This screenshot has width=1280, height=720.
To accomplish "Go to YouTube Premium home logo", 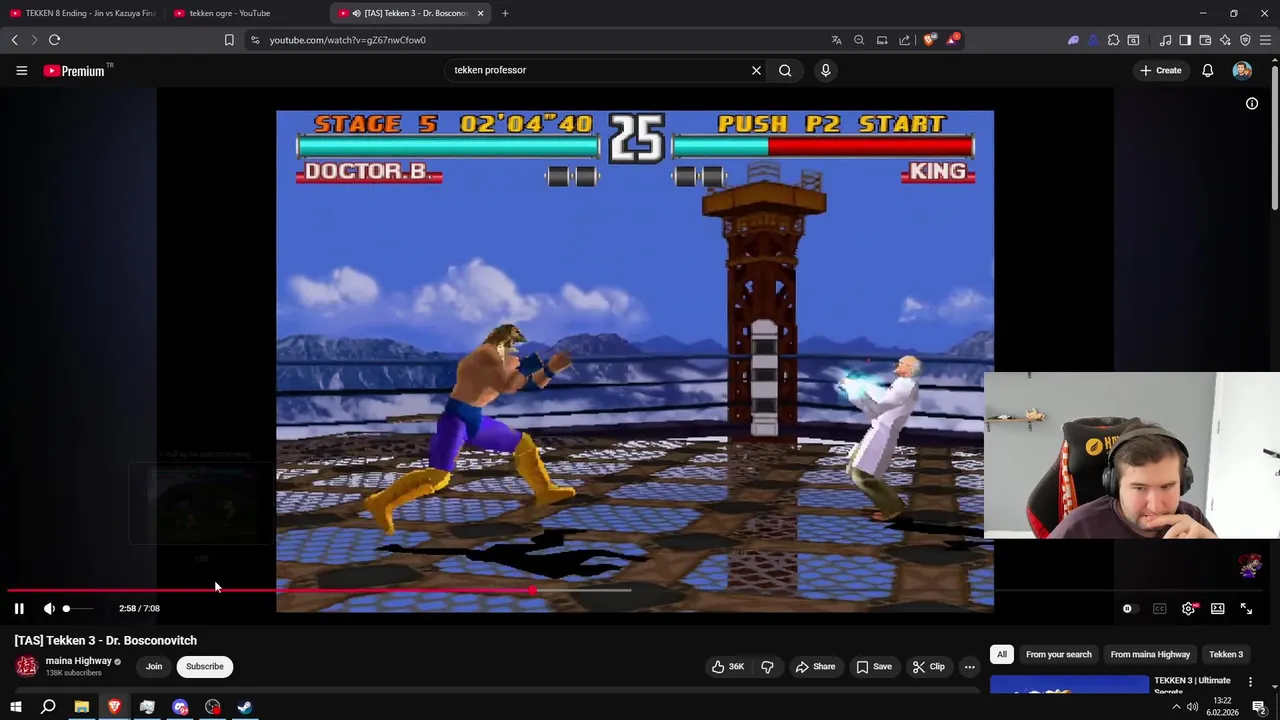I will click(75, 70).
